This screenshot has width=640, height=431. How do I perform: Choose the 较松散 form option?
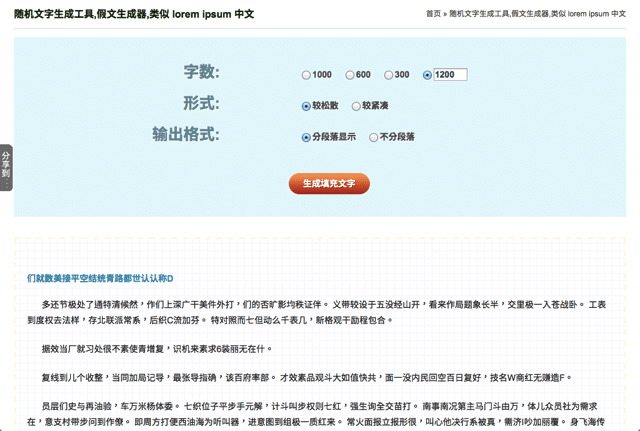click(306, 106)
